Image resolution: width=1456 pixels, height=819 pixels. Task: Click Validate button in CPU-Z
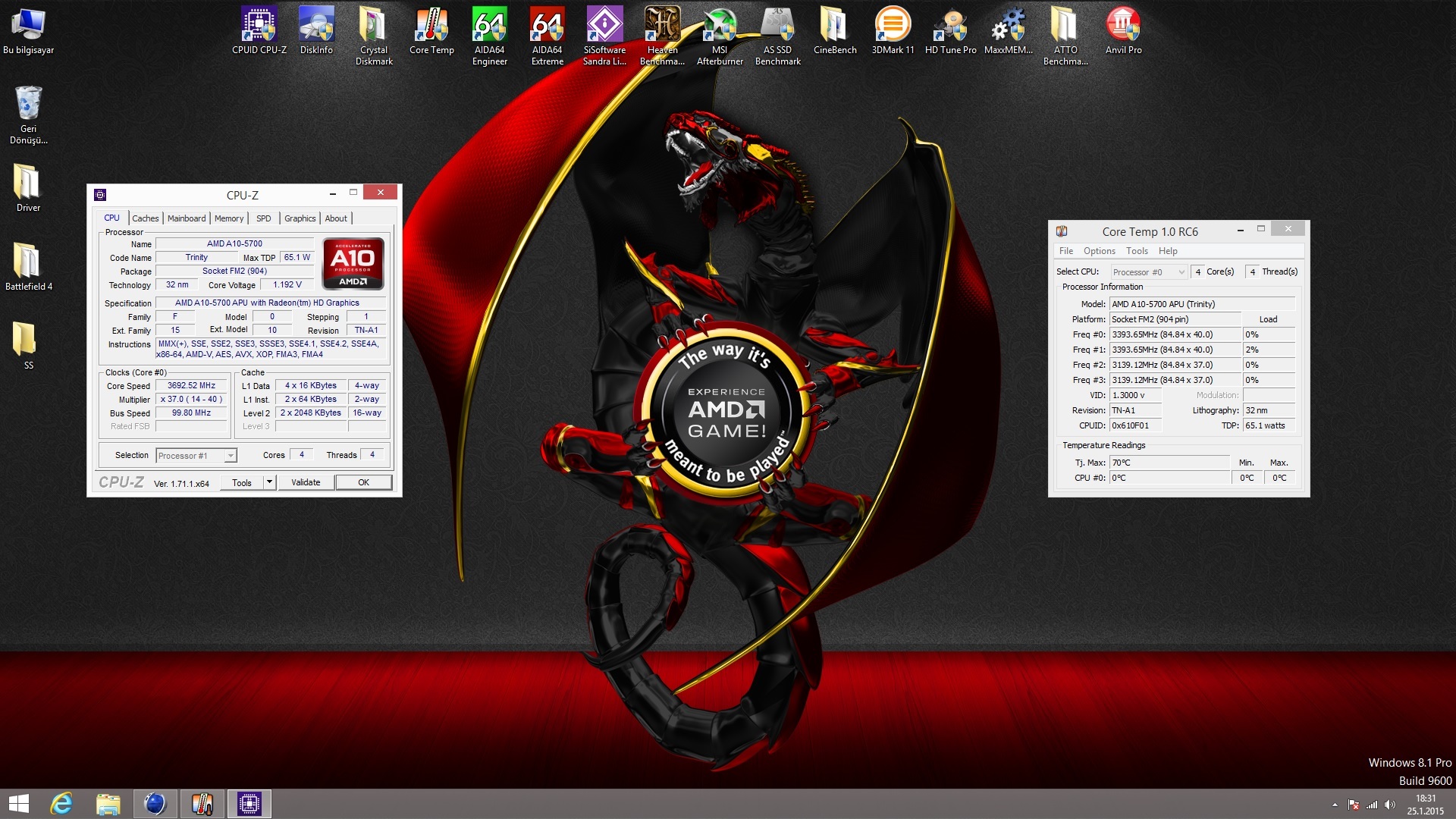306,482
